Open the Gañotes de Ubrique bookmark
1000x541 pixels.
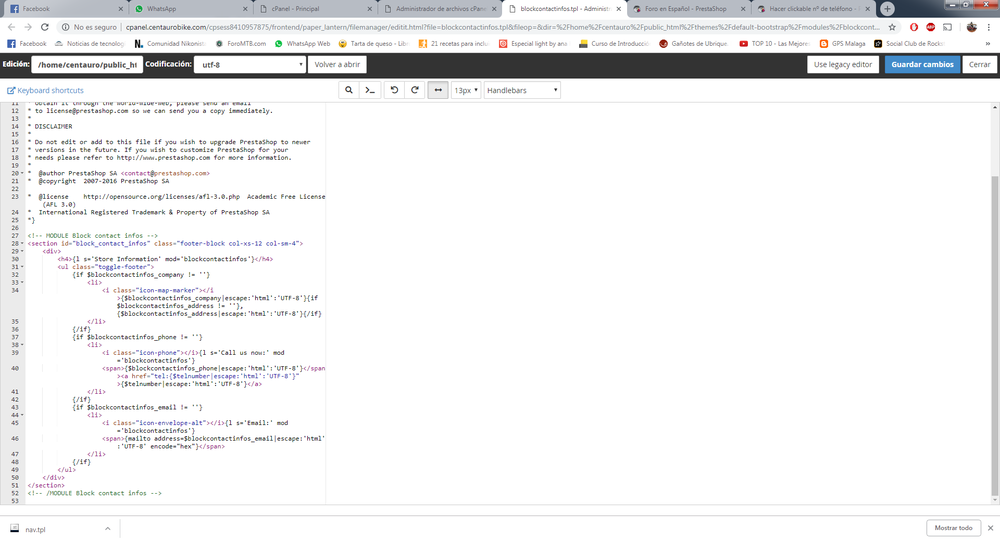pos(693,43)
